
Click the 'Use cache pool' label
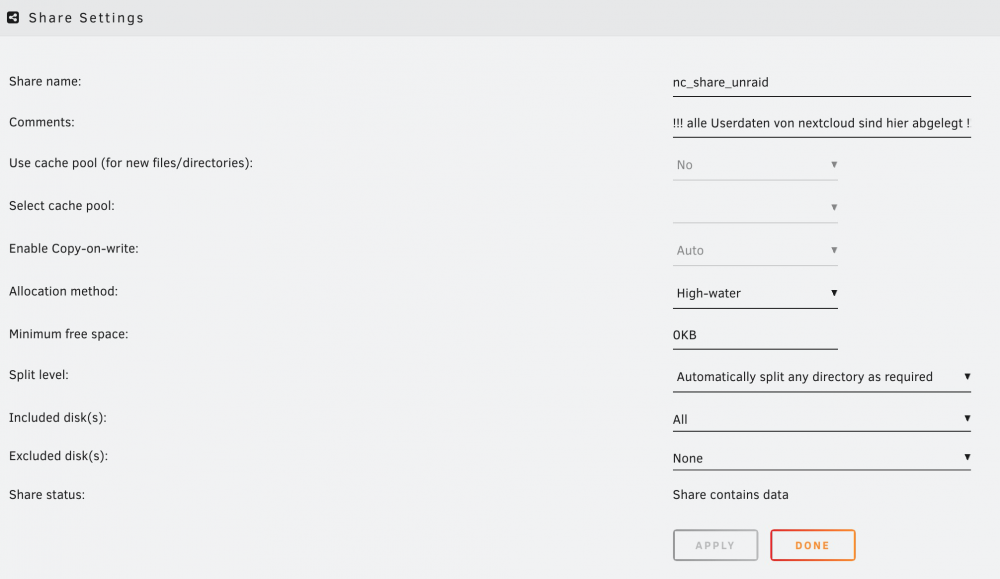point(131,163)
